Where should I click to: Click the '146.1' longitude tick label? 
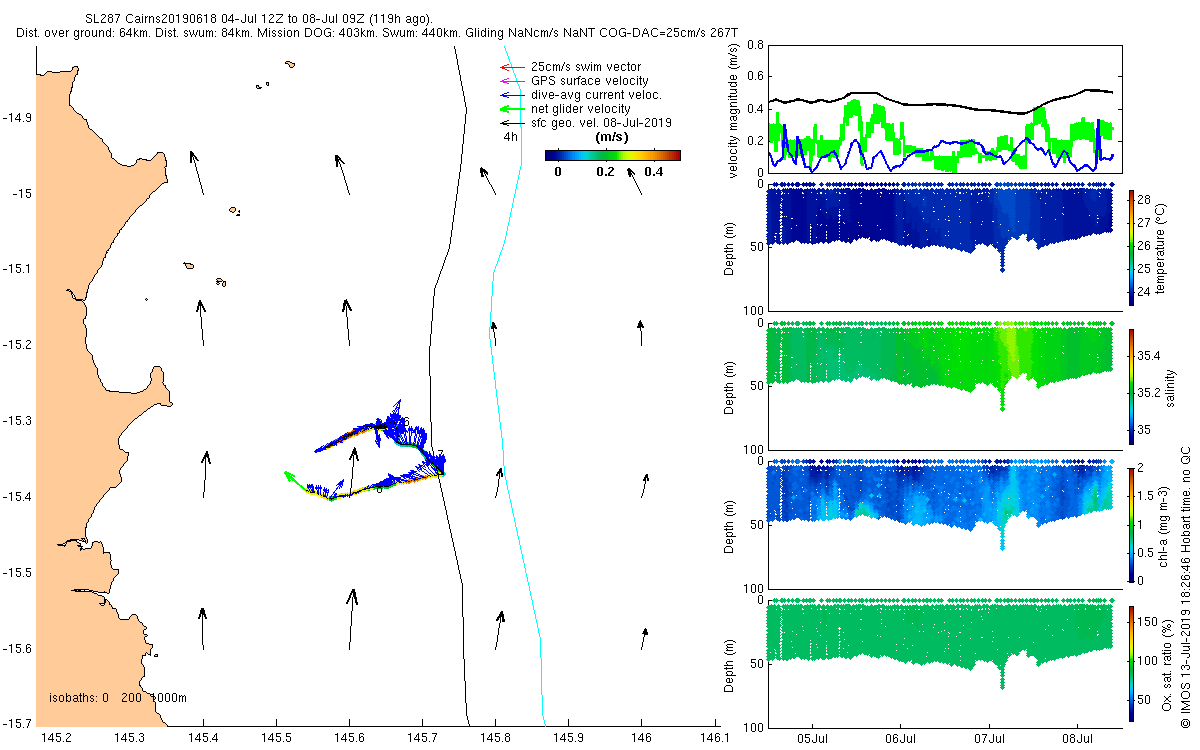pos(715,737)
